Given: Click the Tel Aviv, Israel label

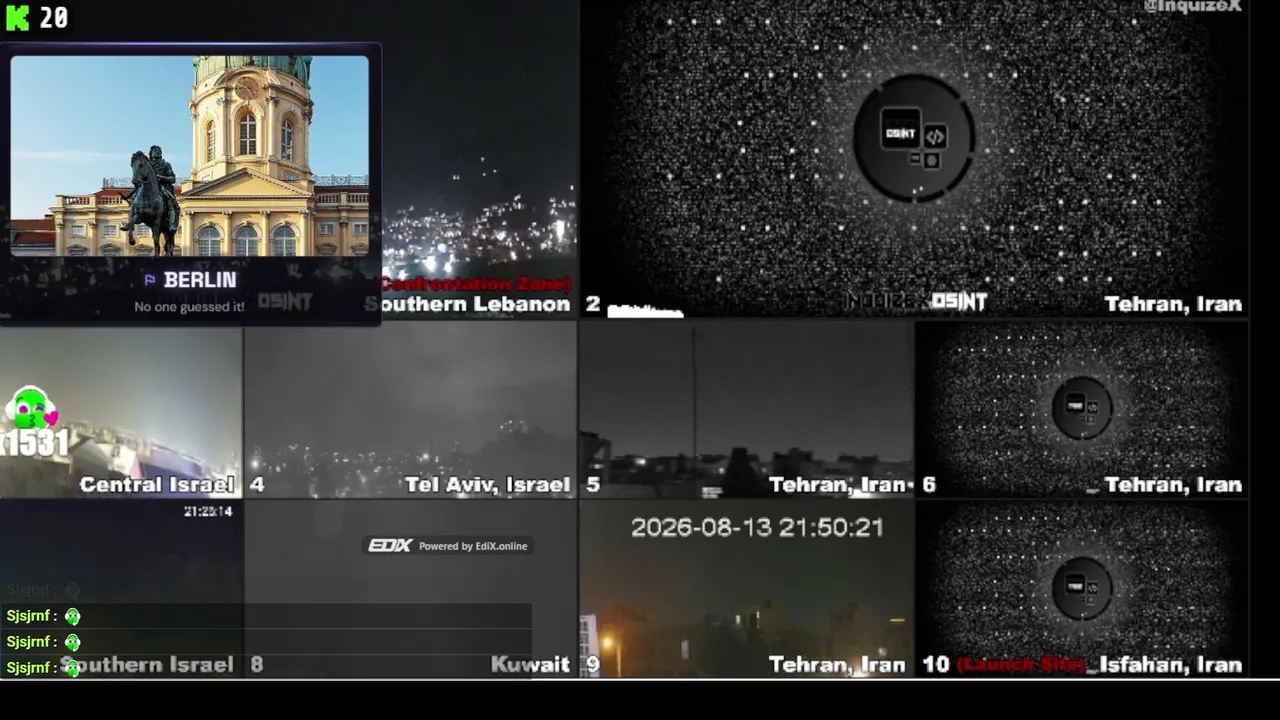Looking at the screenshot, I should pyautogui.click(x=488, y=485).
